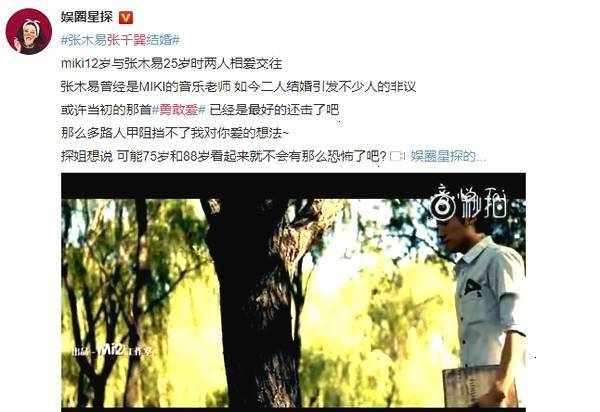Image resolution: width=600 pixels, height=412 pixels.
Task: Click the 娱圈星探 username
Action: point(87,17)
